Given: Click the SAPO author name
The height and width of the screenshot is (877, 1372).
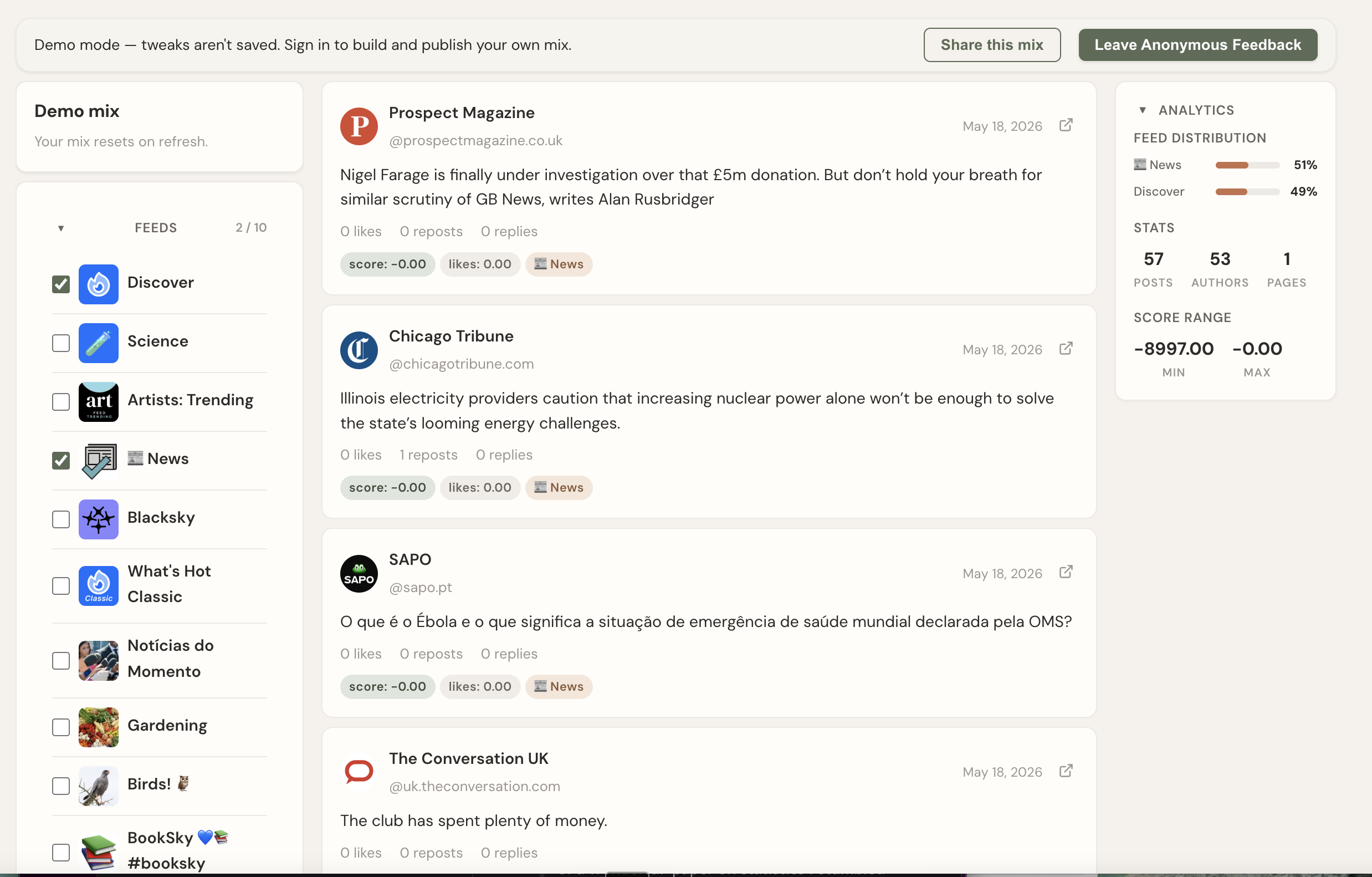Looking at the screenshot, I should (x=410, y=559).
